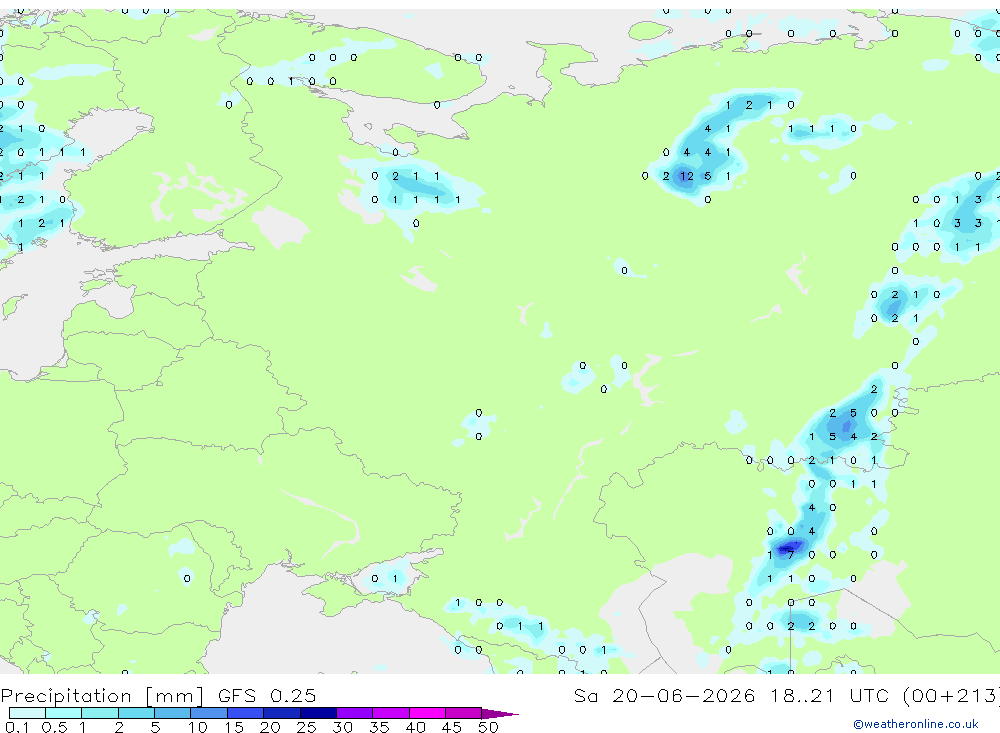Image resolution: width=1000 pixels, height=733 pixels.
Task: Click legend swatch between 0.5 and 1
Action: pos(64,713)
